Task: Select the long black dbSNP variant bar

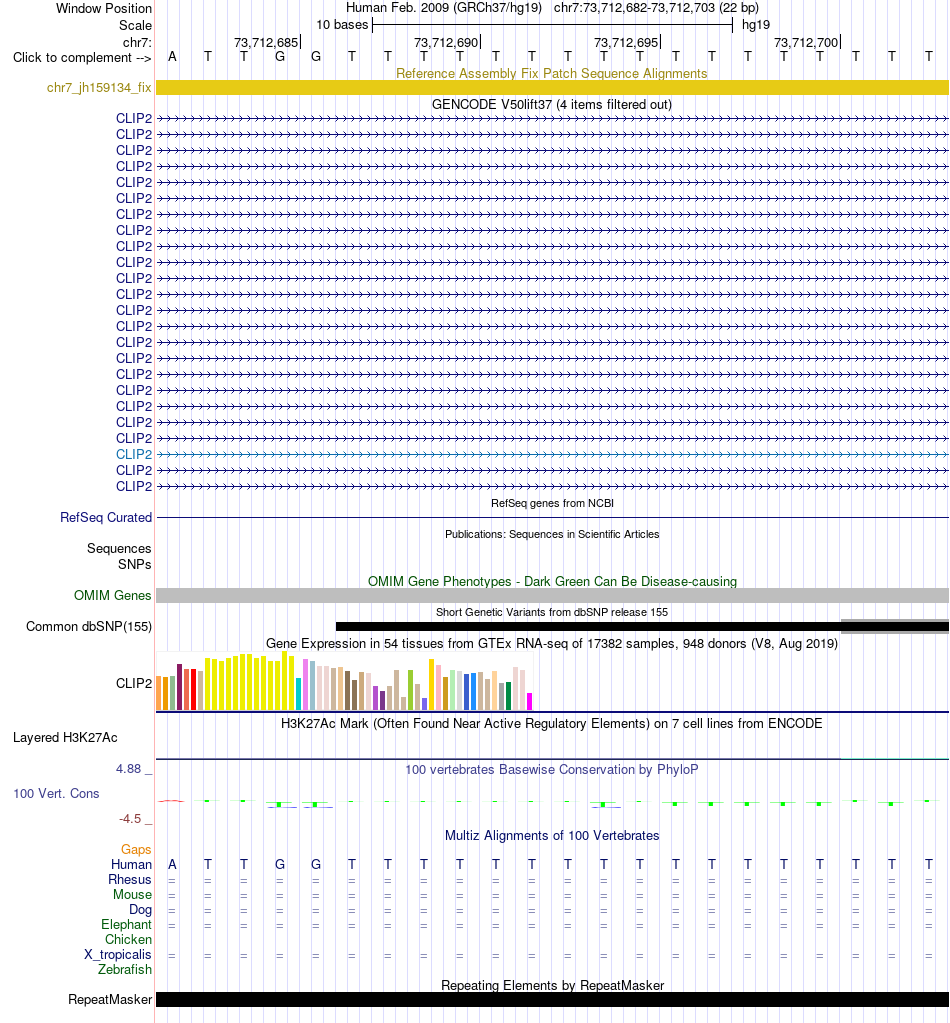Action: [642, 627]
